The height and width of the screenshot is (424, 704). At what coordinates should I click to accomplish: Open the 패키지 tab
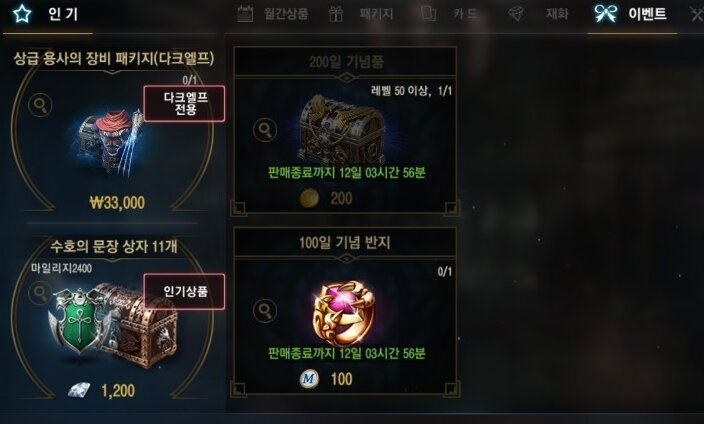coord(376,14)
